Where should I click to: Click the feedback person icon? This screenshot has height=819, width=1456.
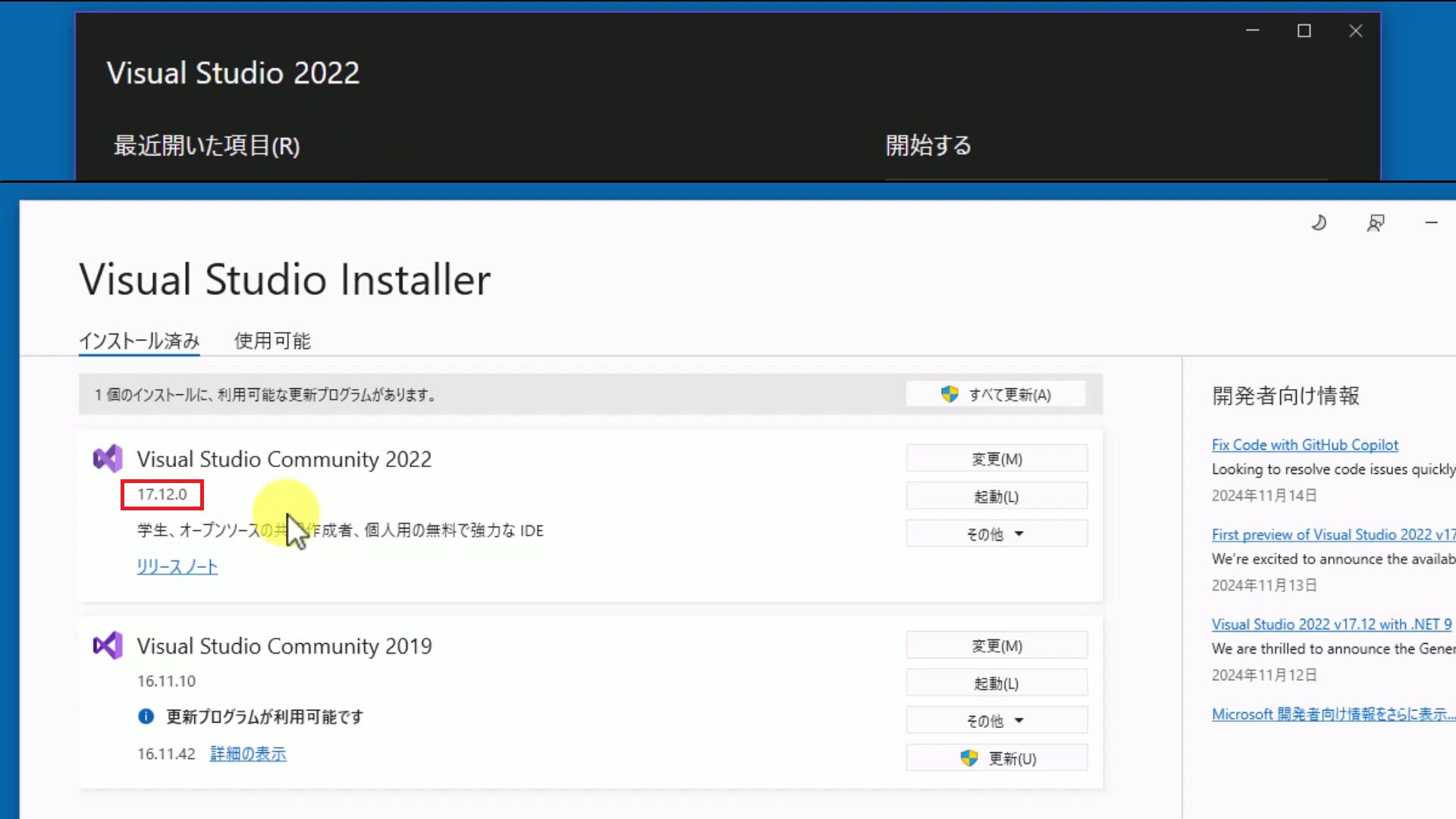pos(1376,223)
